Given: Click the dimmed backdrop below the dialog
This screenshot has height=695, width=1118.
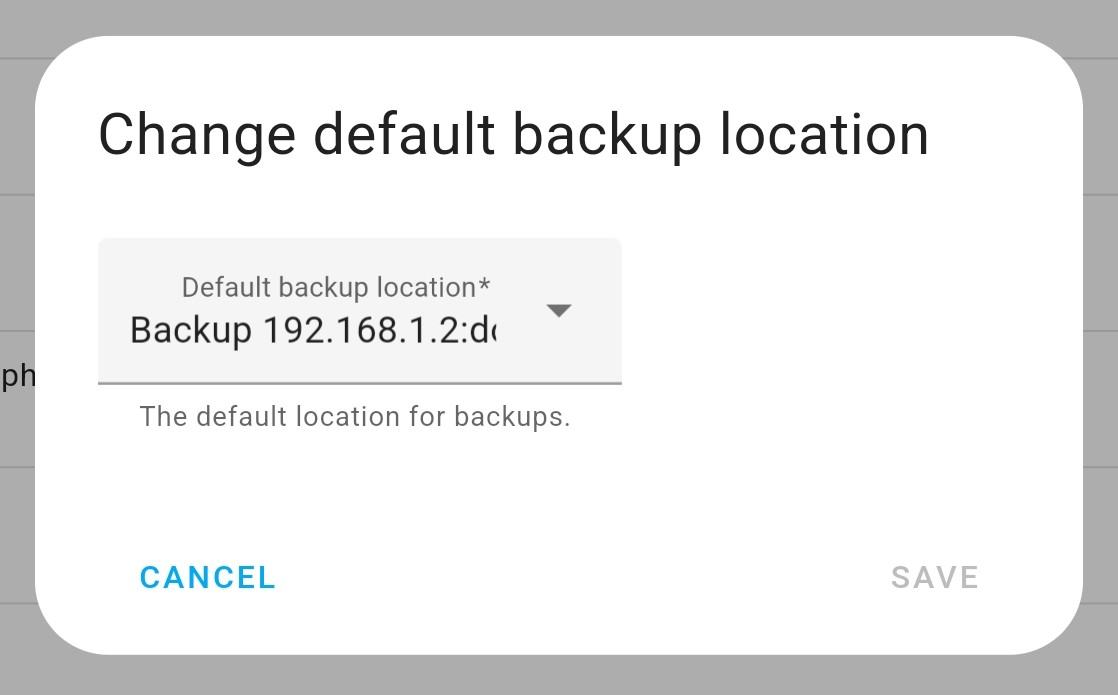Looking at the screenshot, I should 559,676.
